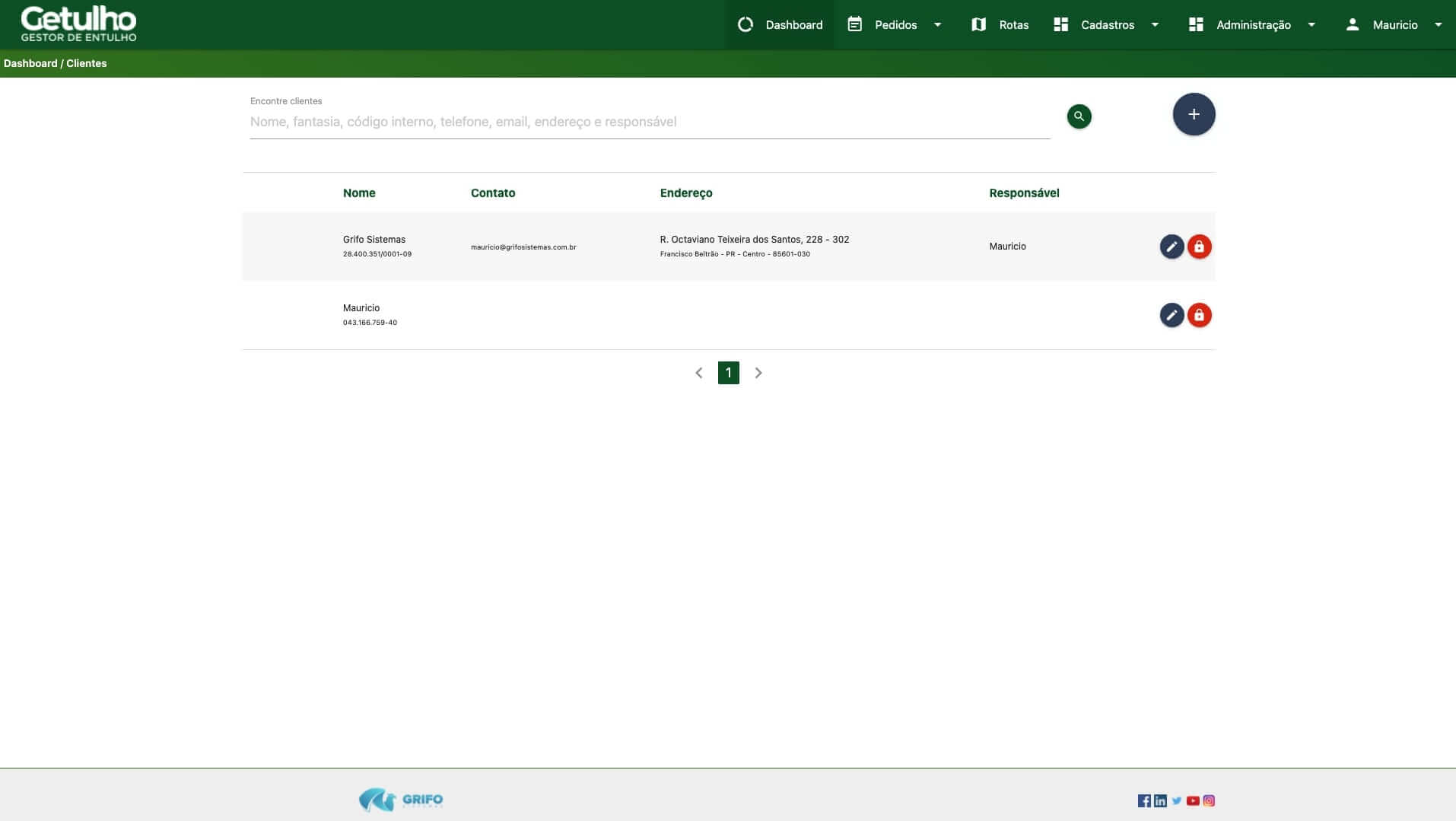1456x821 pixels.
Task: Click the Cadastros grid icon
Action: coord(1061,24)
